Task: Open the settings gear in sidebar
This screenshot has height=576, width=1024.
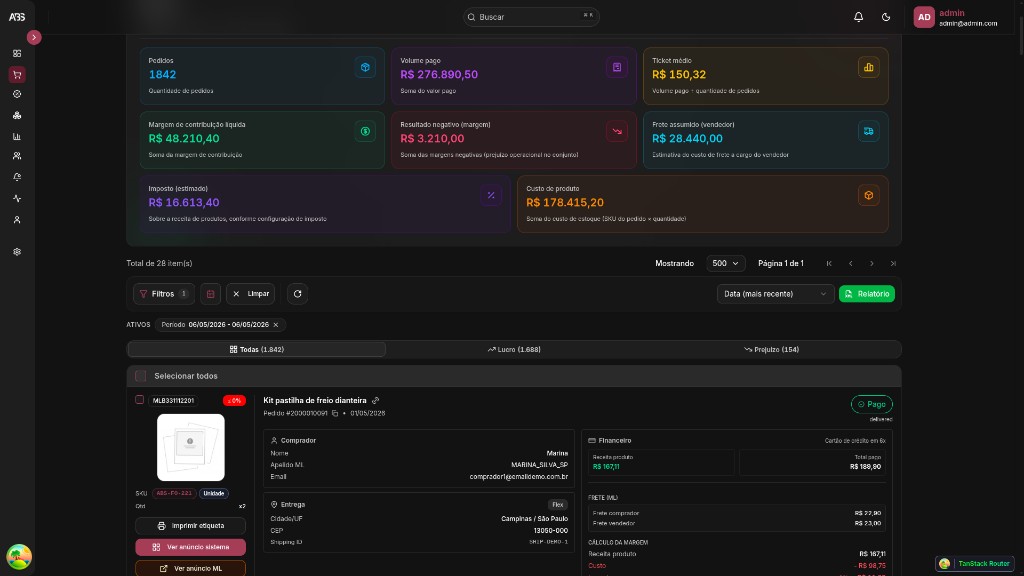Action: pos(17,251)
